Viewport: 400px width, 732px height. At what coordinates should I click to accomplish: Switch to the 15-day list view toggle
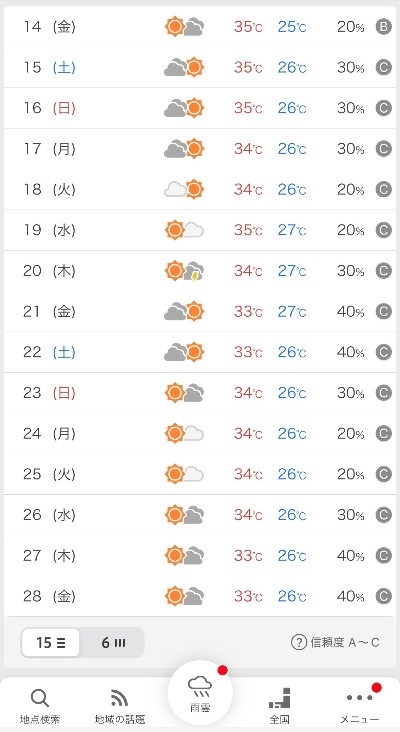(x=51, y=643)
